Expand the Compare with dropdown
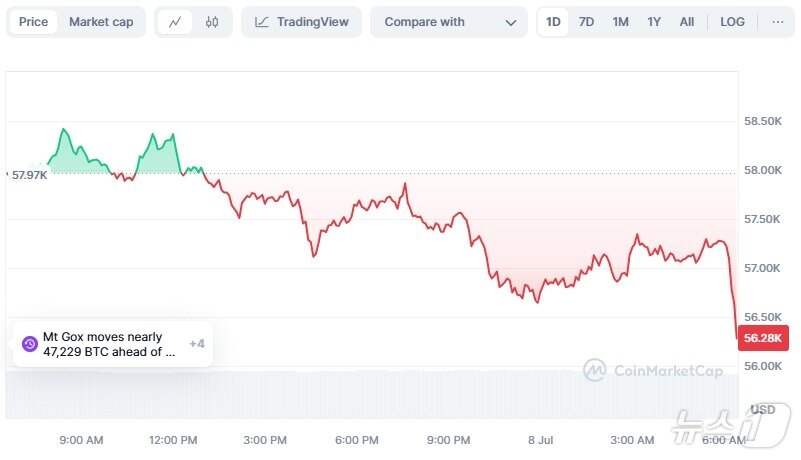This screenshot has width=801, height=460. coord(449,22)
